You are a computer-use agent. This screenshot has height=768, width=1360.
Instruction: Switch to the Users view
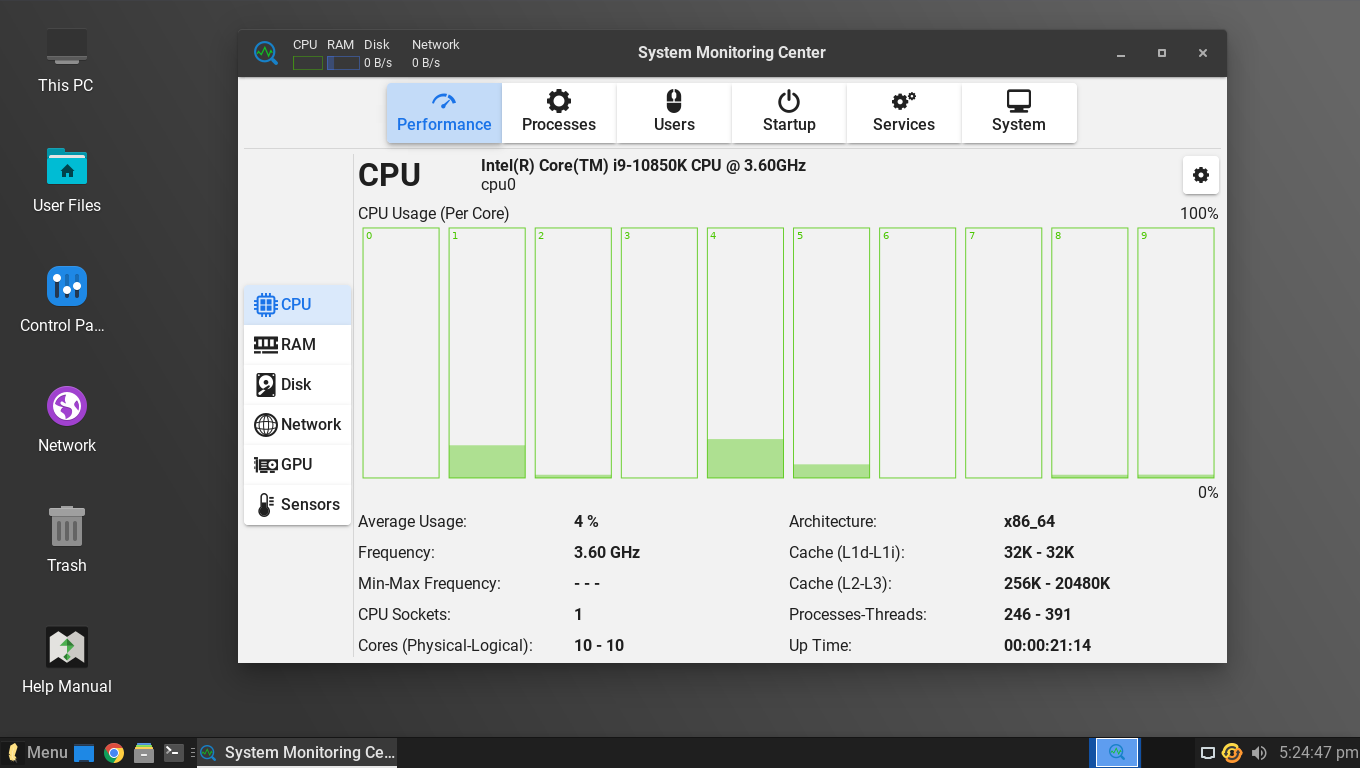[x=673, y=112]
